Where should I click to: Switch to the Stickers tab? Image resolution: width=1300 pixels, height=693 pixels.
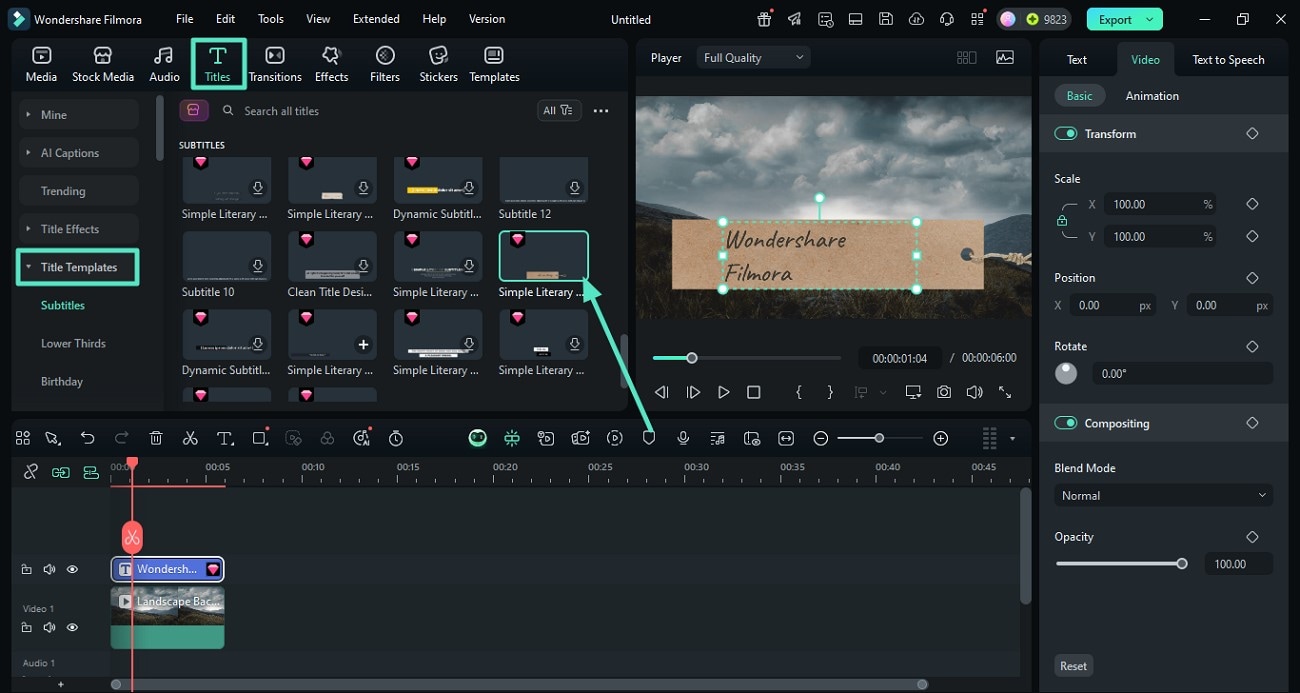(x=438, y=64)
